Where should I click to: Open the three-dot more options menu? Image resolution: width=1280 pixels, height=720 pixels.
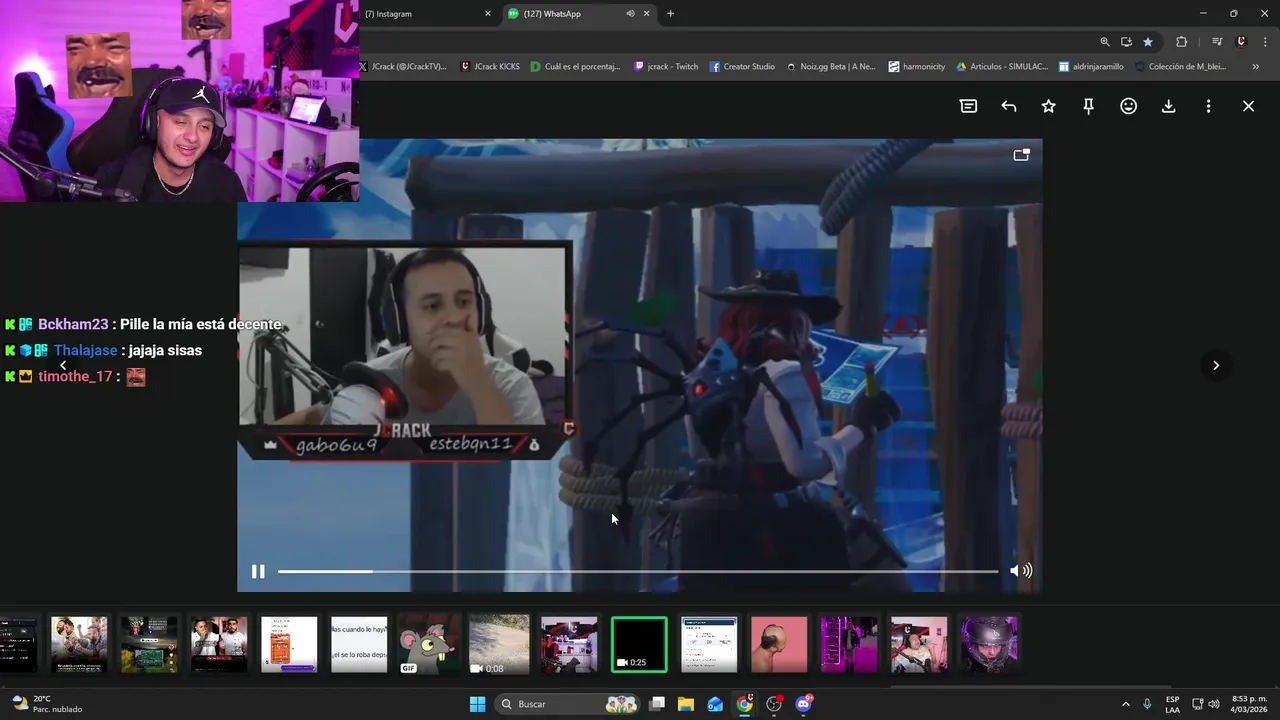click(x=1208, y=106)
